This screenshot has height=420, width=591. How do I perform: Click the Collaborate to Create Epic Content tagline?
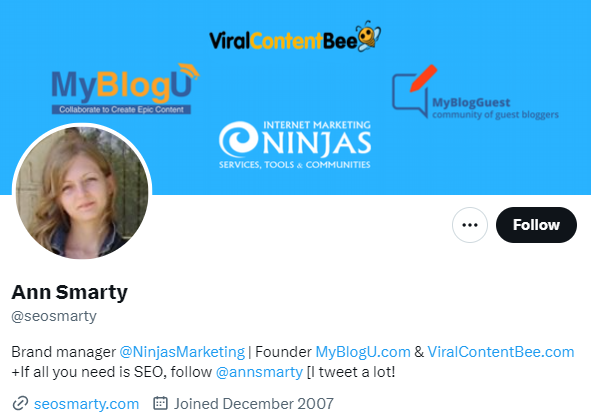[x=121, y=110]
